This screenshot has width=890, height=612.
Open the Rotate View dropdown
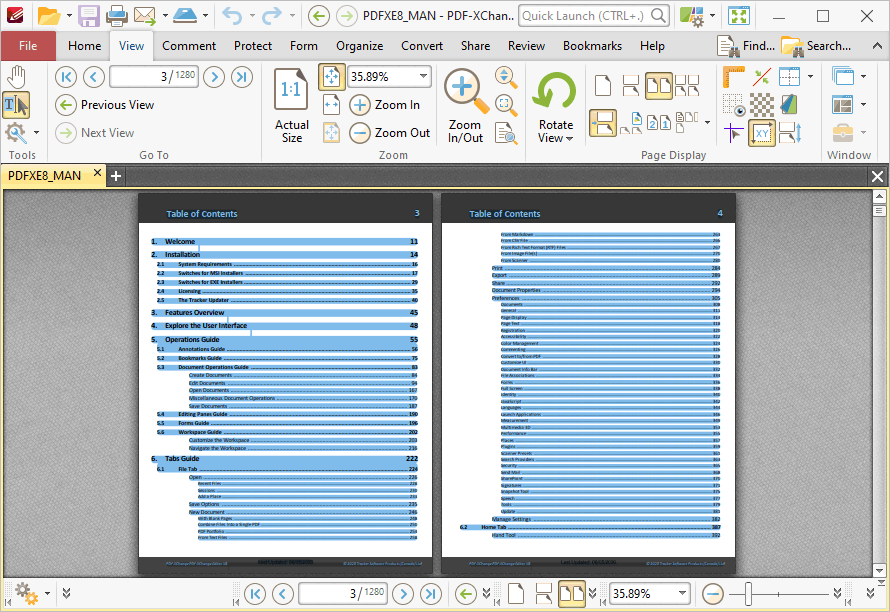click(x=555, y=106)
